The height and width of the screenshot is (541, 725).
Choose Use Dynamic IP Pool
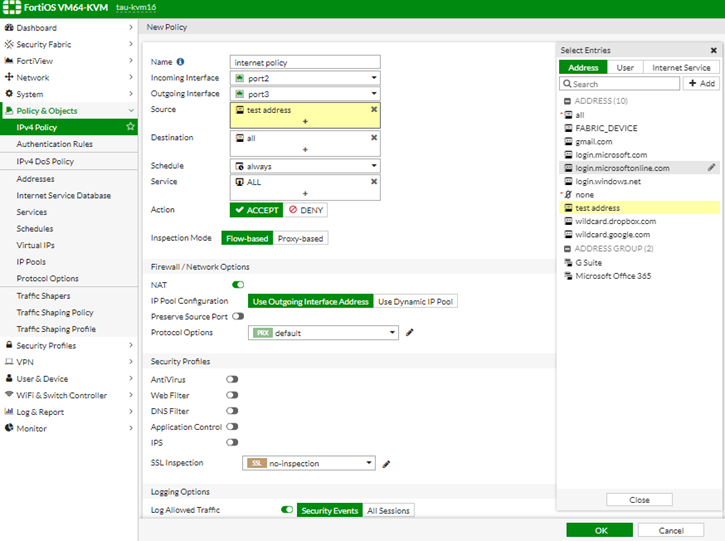[x=415, y=301]
